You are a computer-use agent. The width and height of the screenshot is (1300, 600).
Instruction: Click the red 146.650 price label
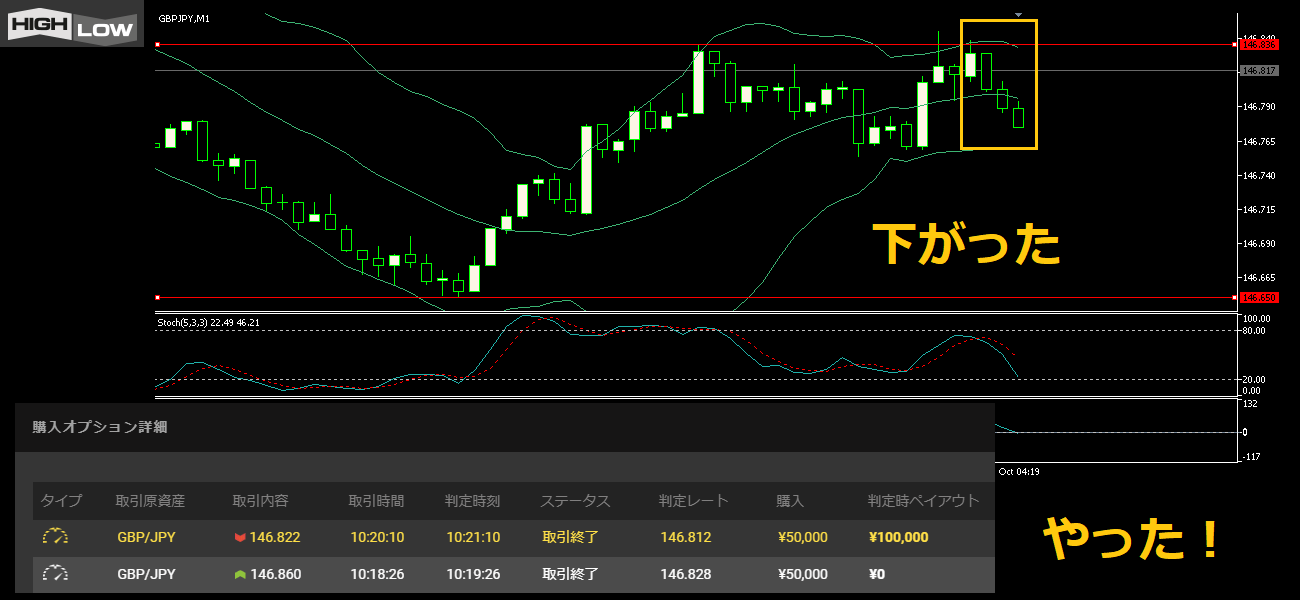coord(1259,298)
